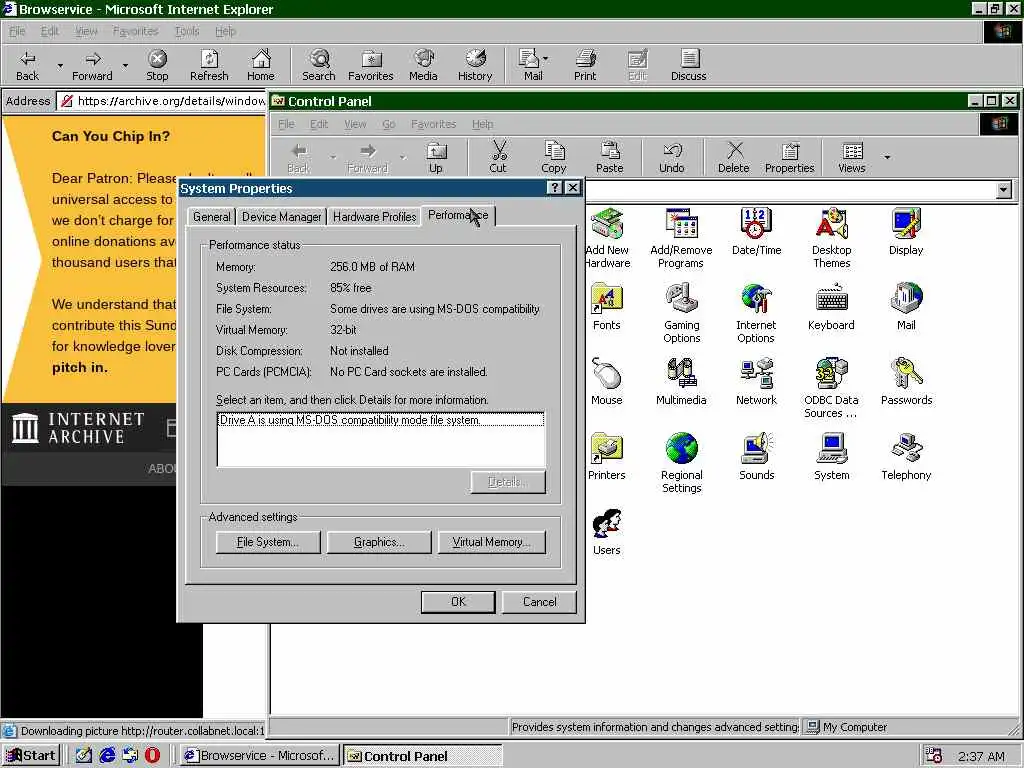The height and width of the screenshot is (768, 1024).
Task: Launch Internet Explorer from quick launch
Action: click(107, 756)
